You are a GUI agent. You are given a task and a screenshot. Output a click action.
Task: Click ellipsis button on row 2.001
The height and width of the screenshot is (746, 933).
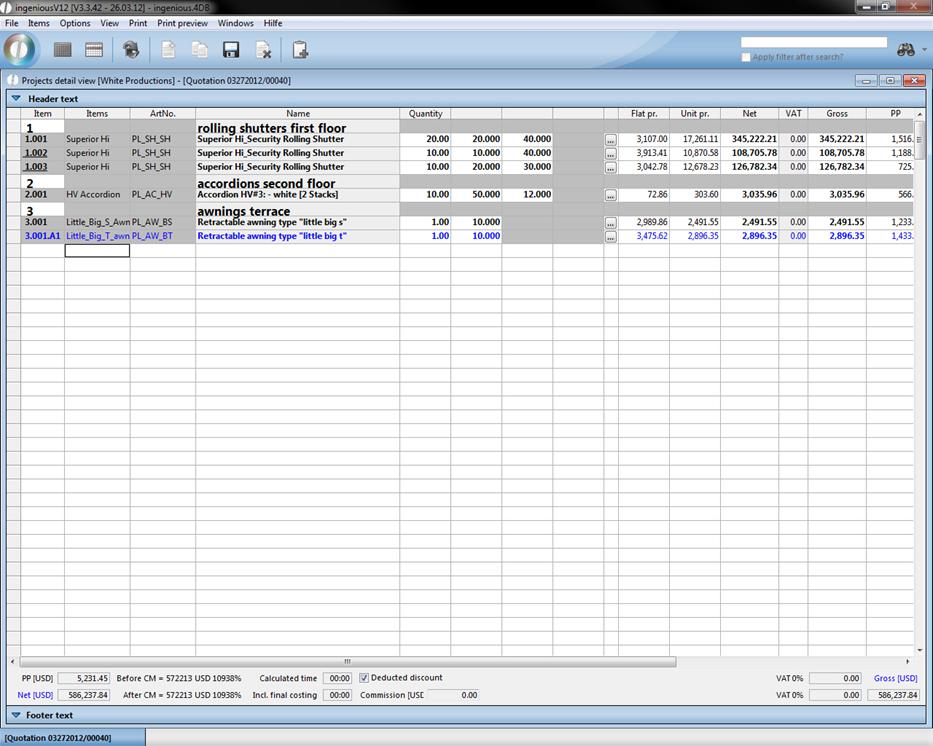pos(610,195)
